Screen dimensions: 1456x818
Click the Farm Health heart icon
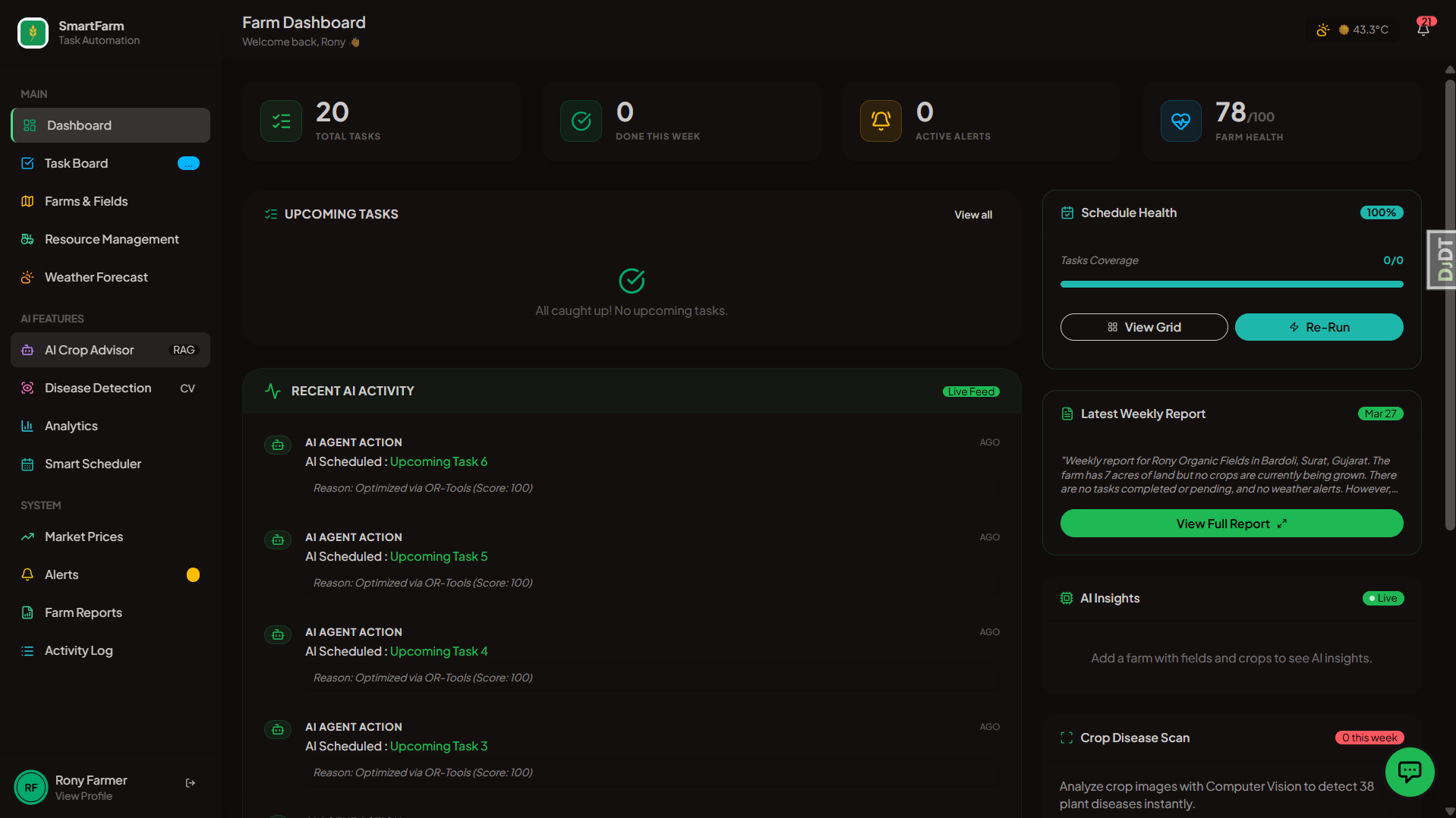tap(1180, 121)
